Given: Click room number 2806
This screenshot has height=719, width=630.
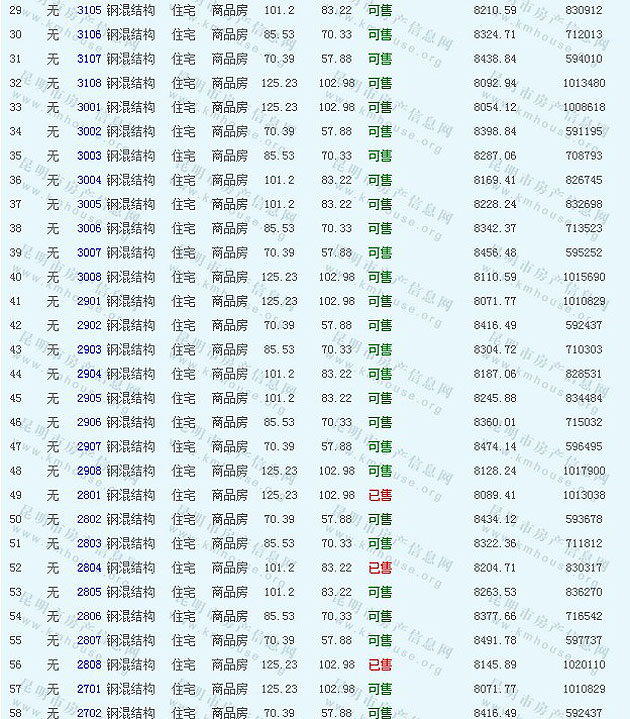Looking at the screenshot, I should pos(89,616).
